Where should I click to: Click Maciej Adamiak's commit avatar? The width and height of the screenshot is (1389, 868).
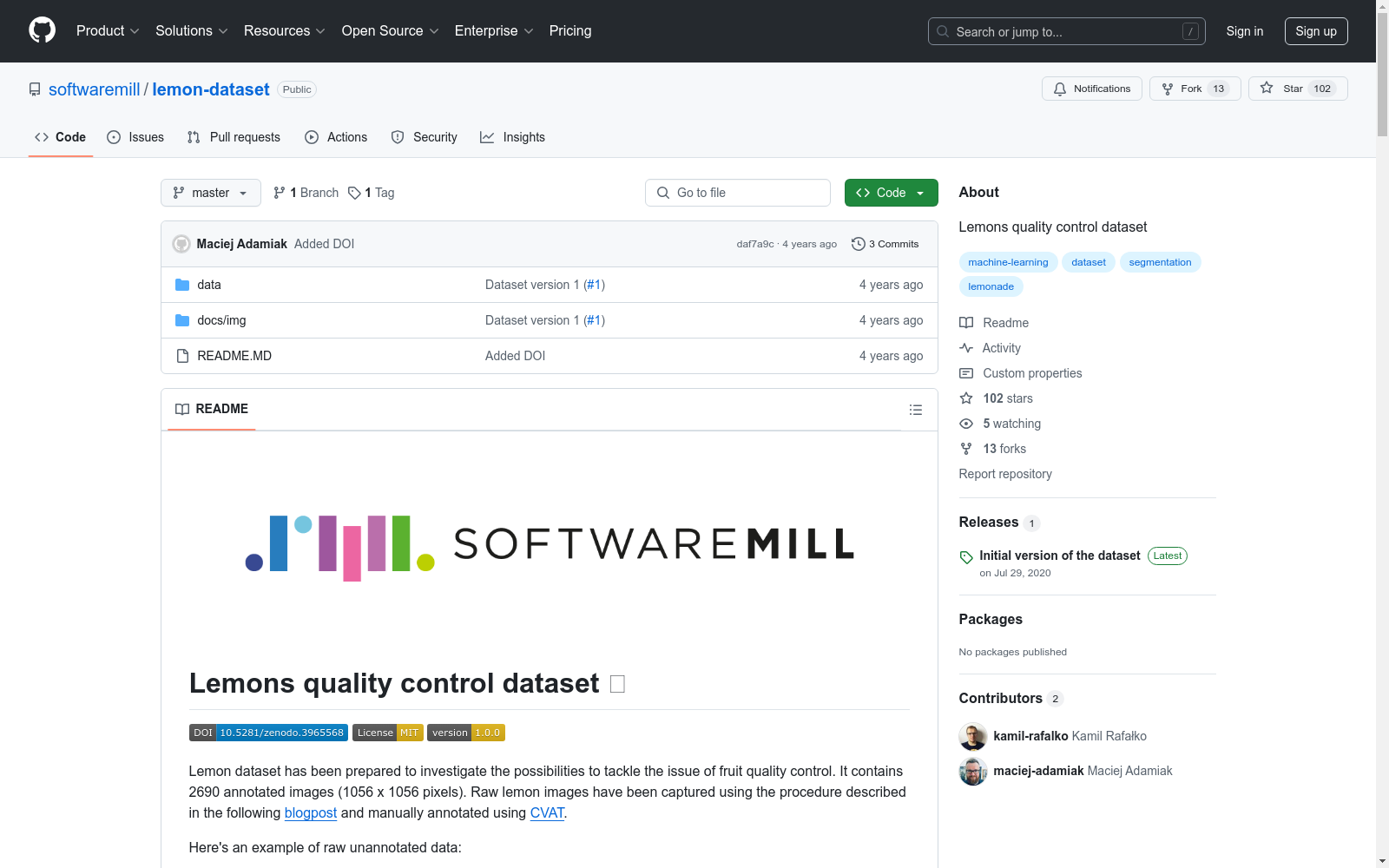tap(181, 244)
